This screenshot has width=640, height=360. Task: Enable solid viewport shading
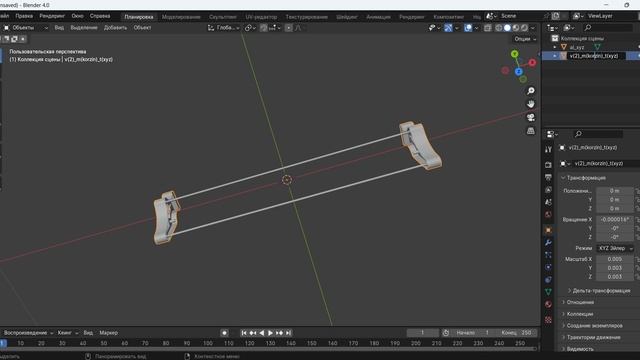[507, 28]
